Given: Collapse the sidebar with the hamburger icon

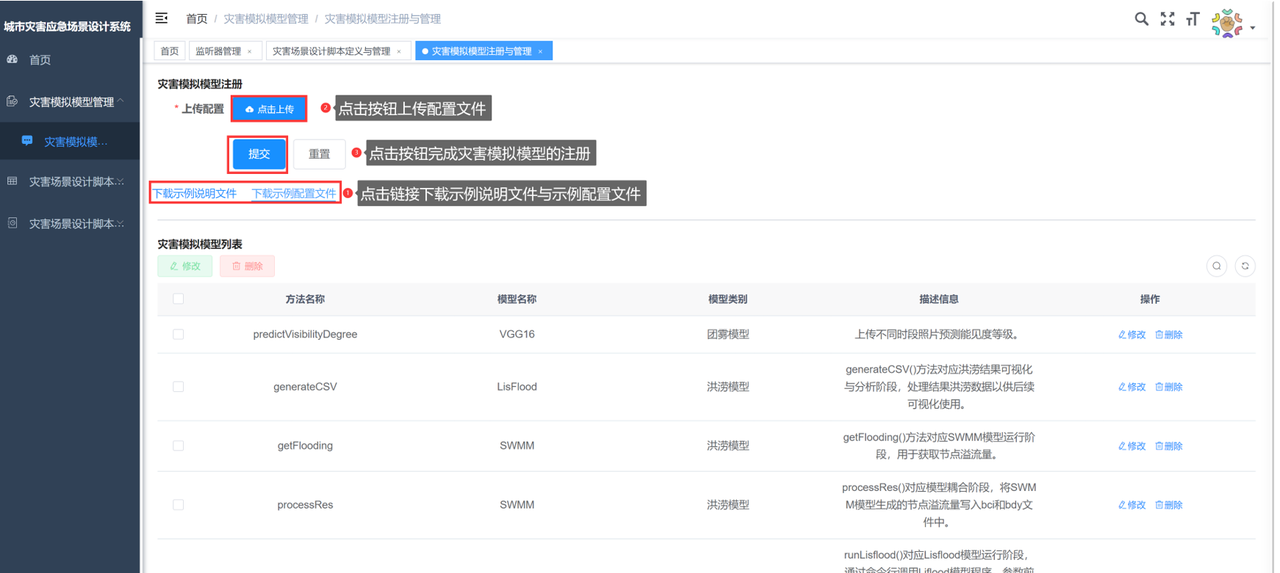Looking at the screenshot, I should pos(162,18).
